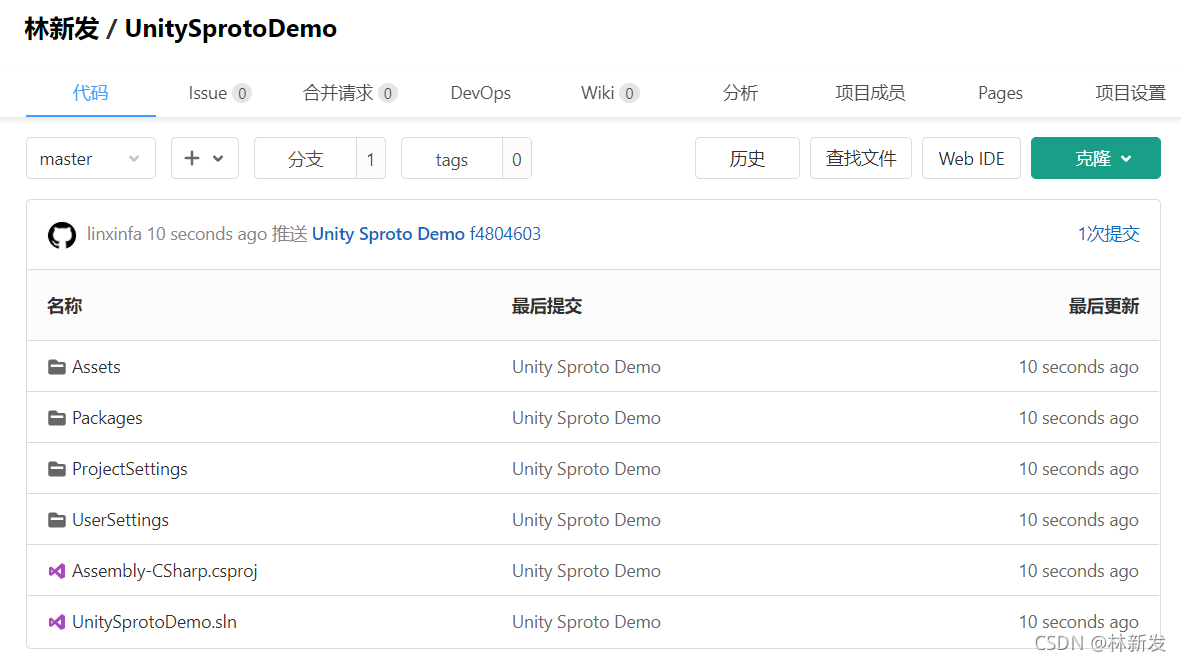The image size is (1181, 661).
Task: Switch to the Issue tab
Action: 218,93
